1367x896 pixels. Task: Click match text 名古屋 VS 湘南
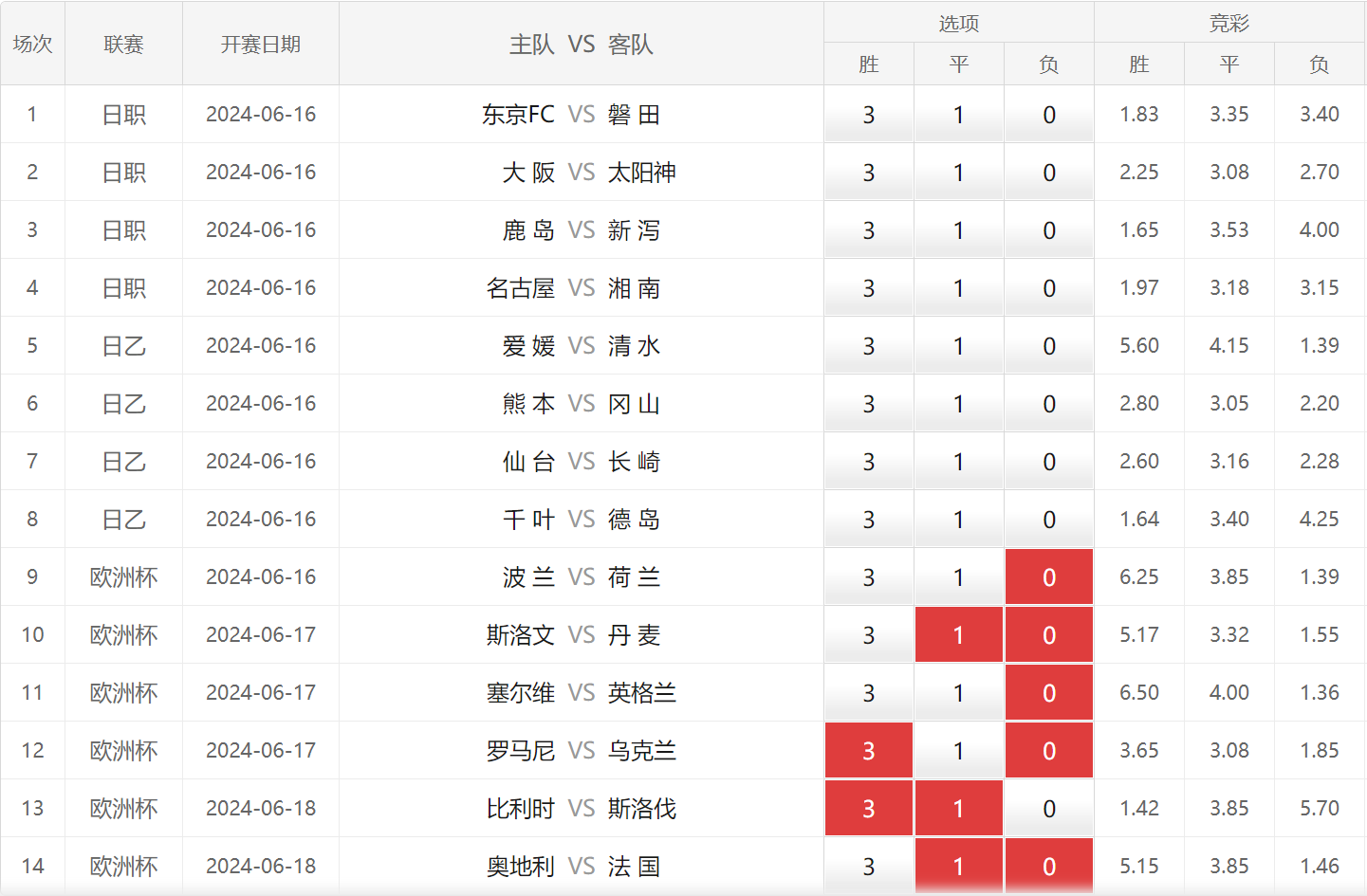pyautogui.click(x=573, y=288)
